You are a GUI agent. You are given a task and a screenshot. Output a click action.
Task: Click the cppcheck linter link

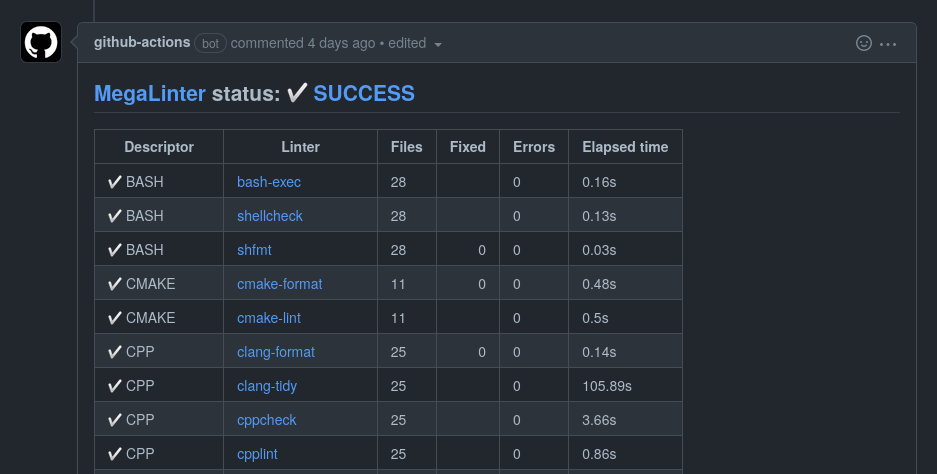click(267, 420)
